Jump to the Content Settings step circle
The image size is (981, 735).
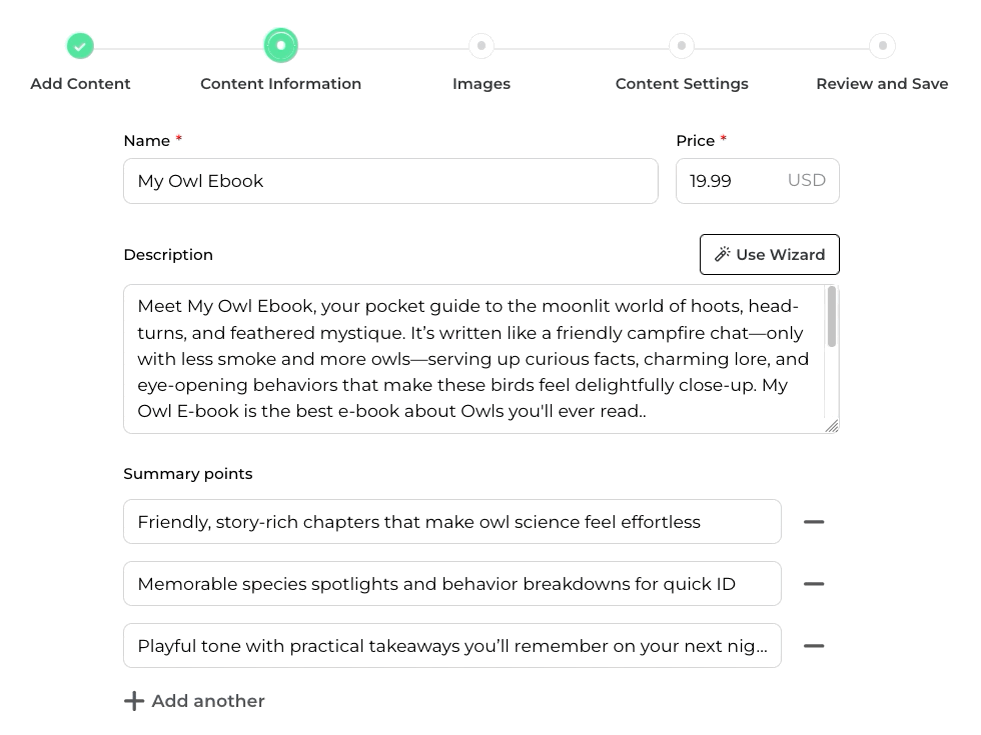click(x=681, y=46)
